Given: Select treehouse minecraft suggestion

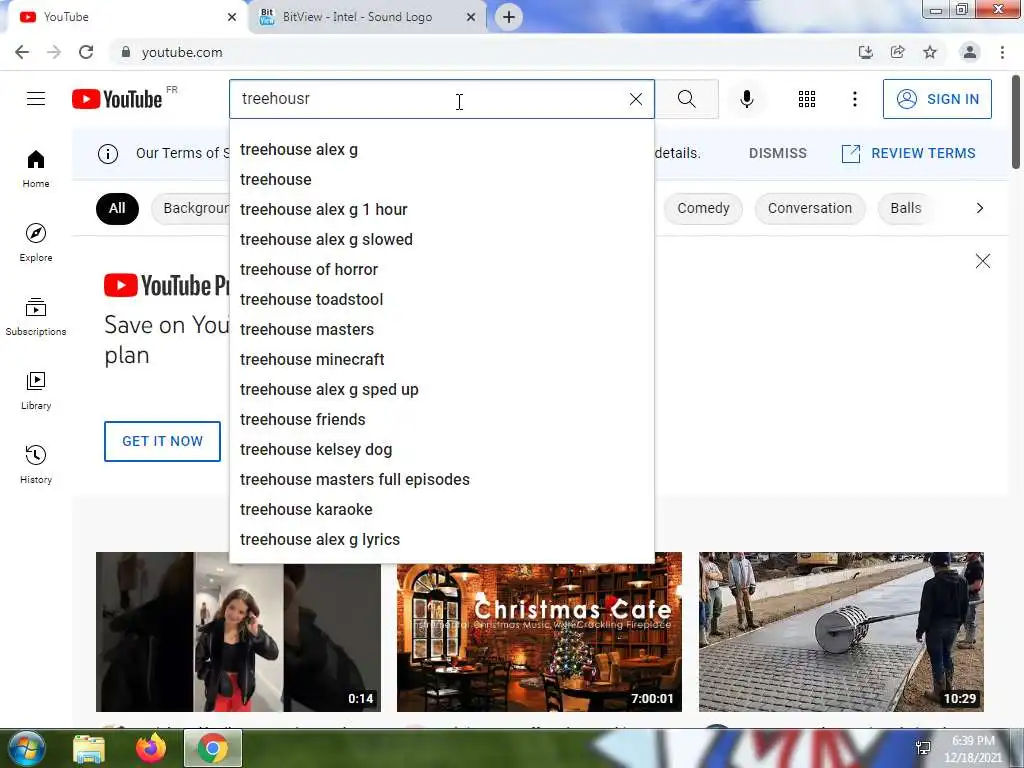Looking at the screenshot, I should 441,360.
